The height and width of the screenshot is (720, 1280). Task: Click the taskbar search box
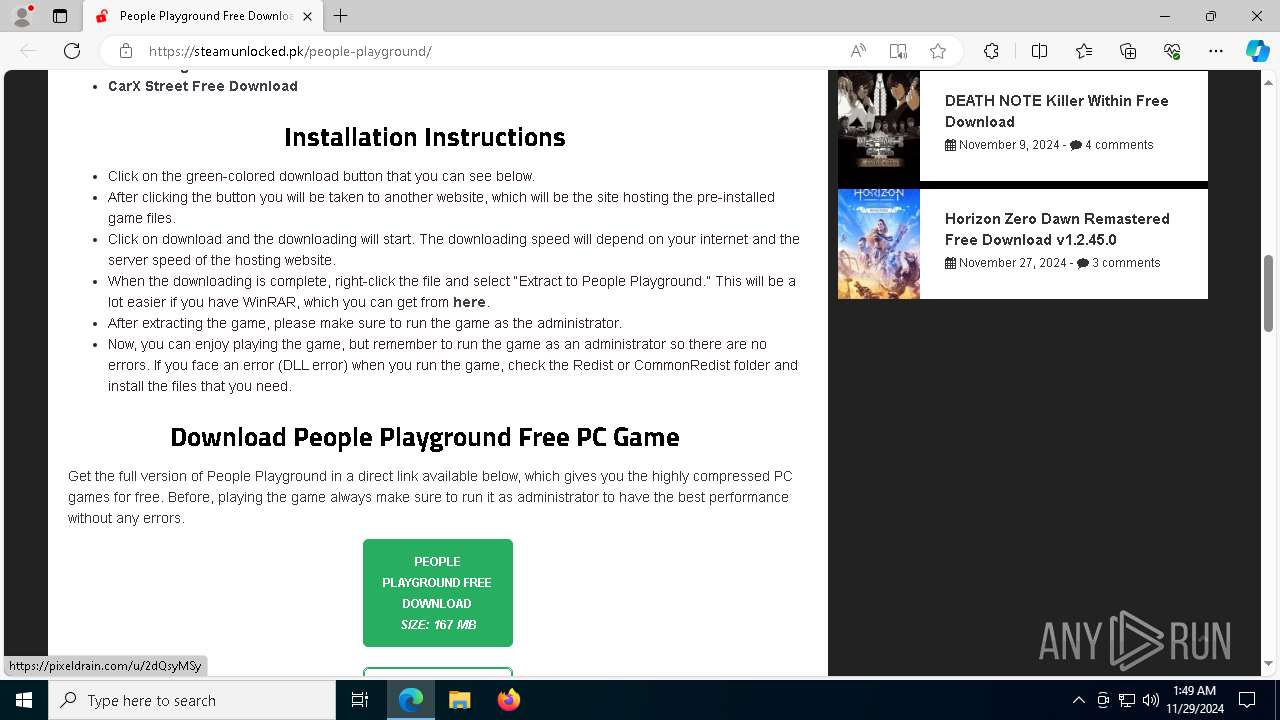click(x=192, y=700)
